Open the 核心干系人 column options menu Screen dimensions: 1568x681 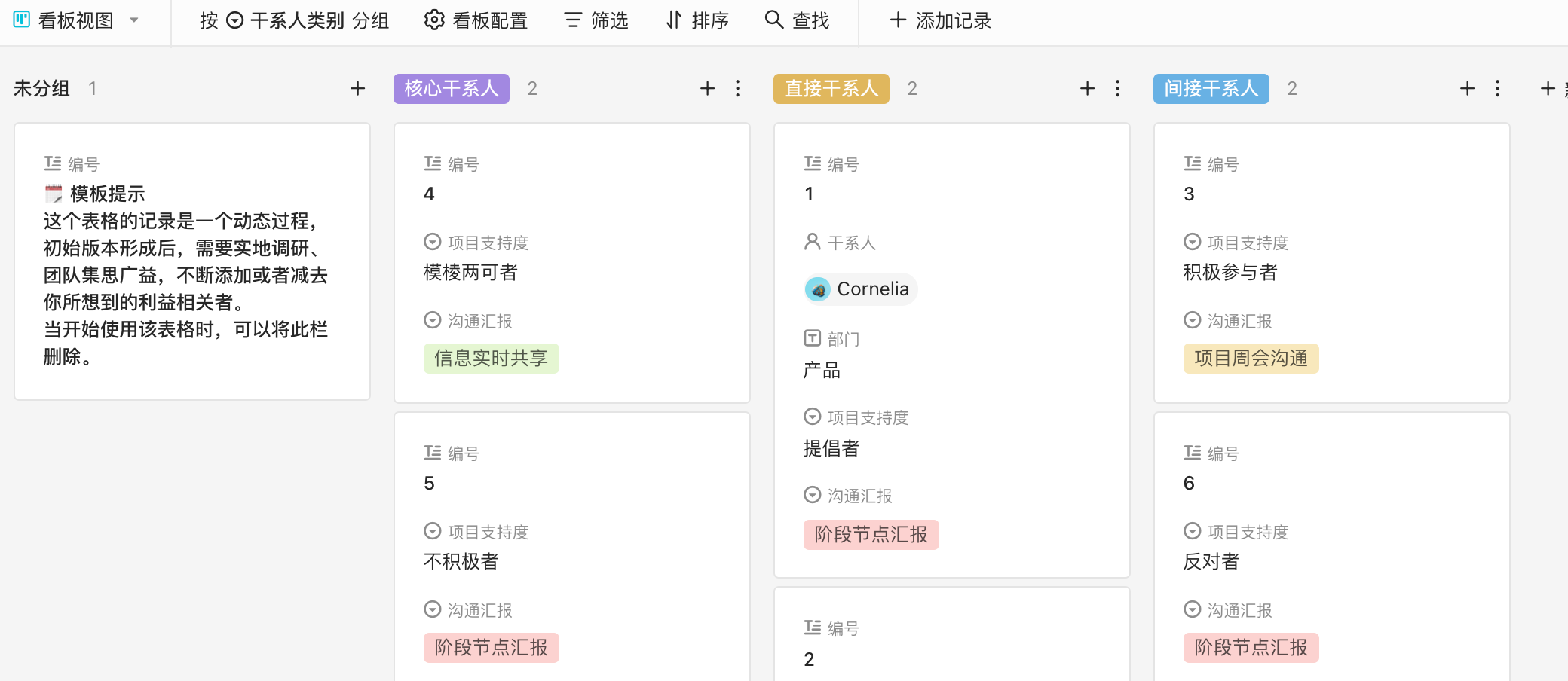pos(737,88)
